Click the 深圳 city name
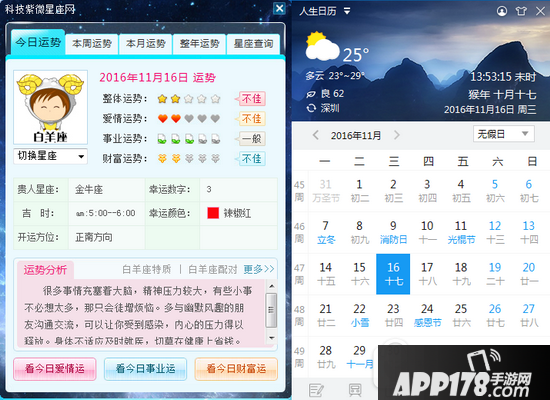 tap(330, 108)
